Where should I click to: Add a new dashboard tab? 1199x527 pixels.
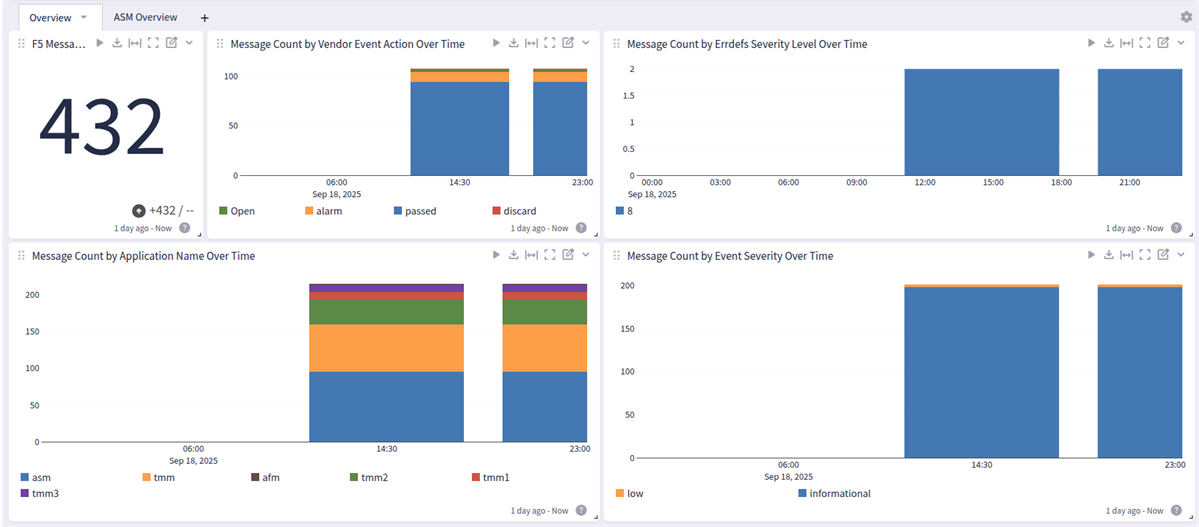205,18
